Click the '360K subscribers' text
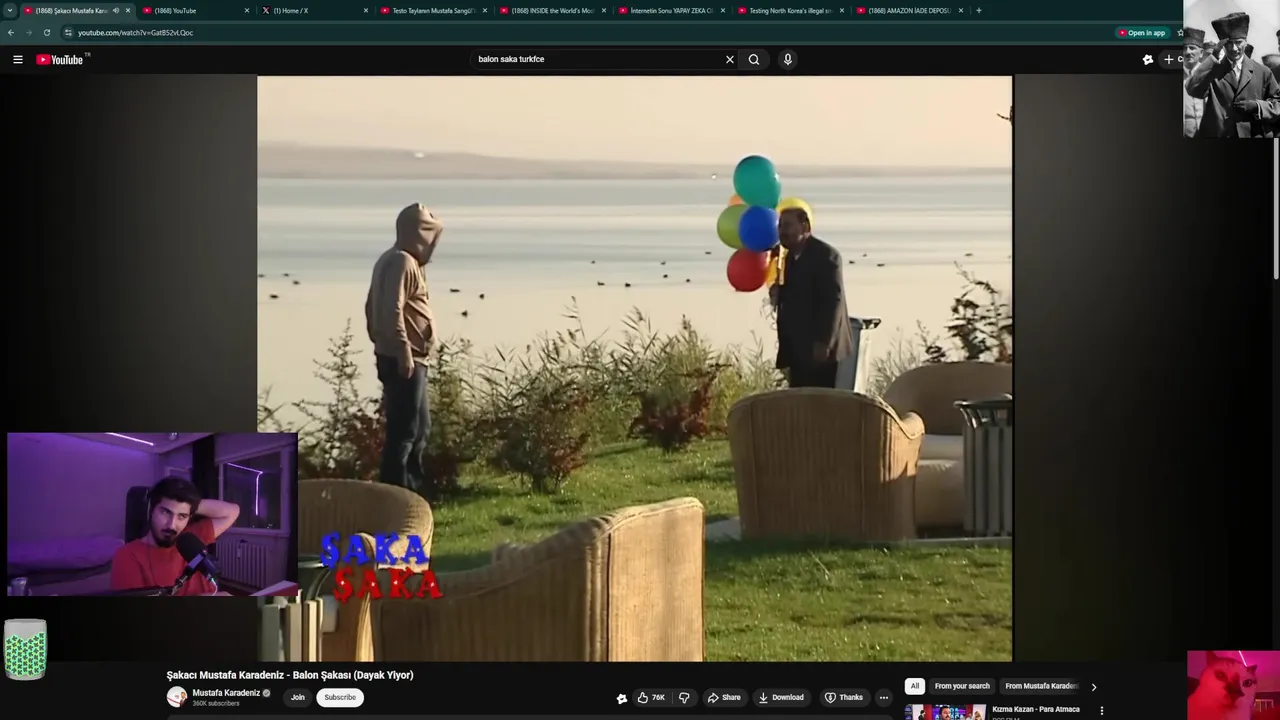Screen dimensions: 1280x720 pyautogui.click(x=216, y=704)
